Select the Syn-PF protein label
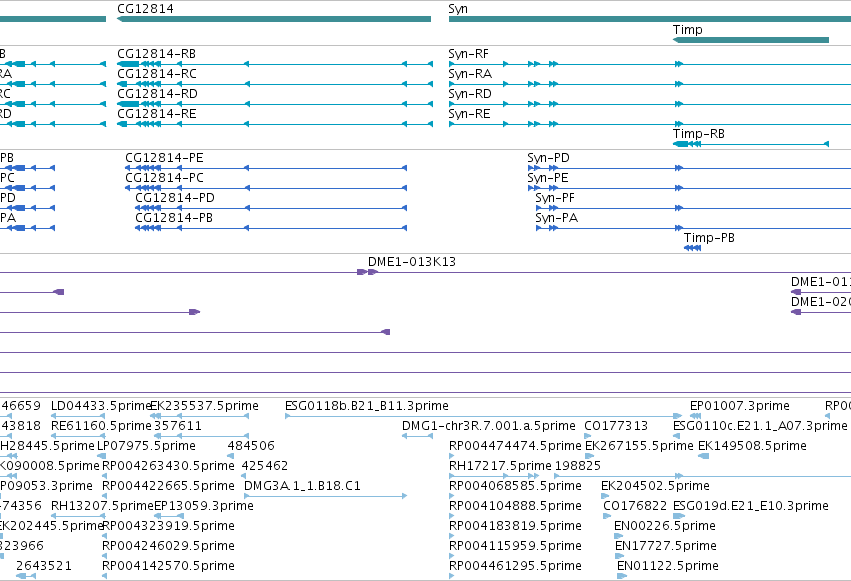Viewport: 851px width, 581px height. [555, 198]
